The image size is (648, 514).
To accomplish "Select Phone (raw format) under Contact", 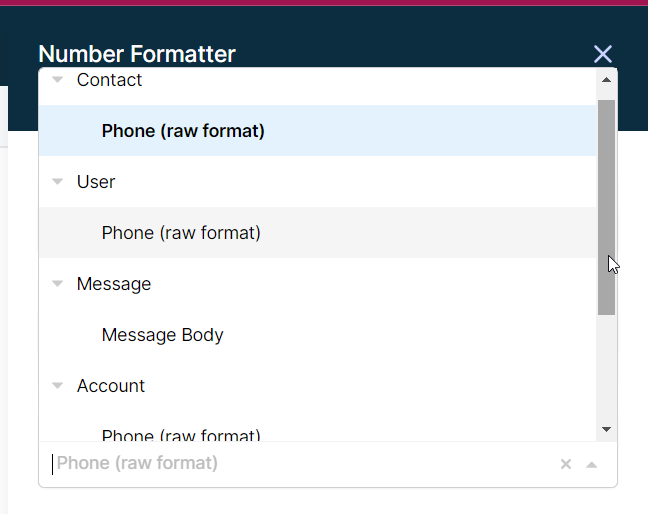I will (x=317, y=131).
